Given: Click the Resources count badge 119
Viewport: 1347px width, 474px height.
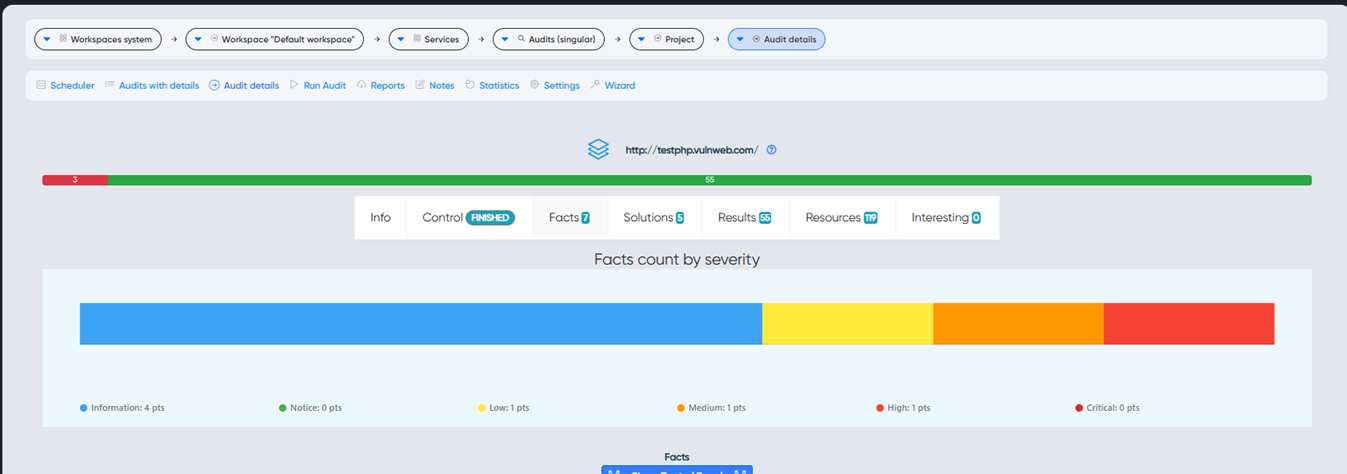Looking at the screenshot, I should pos(870,218).
